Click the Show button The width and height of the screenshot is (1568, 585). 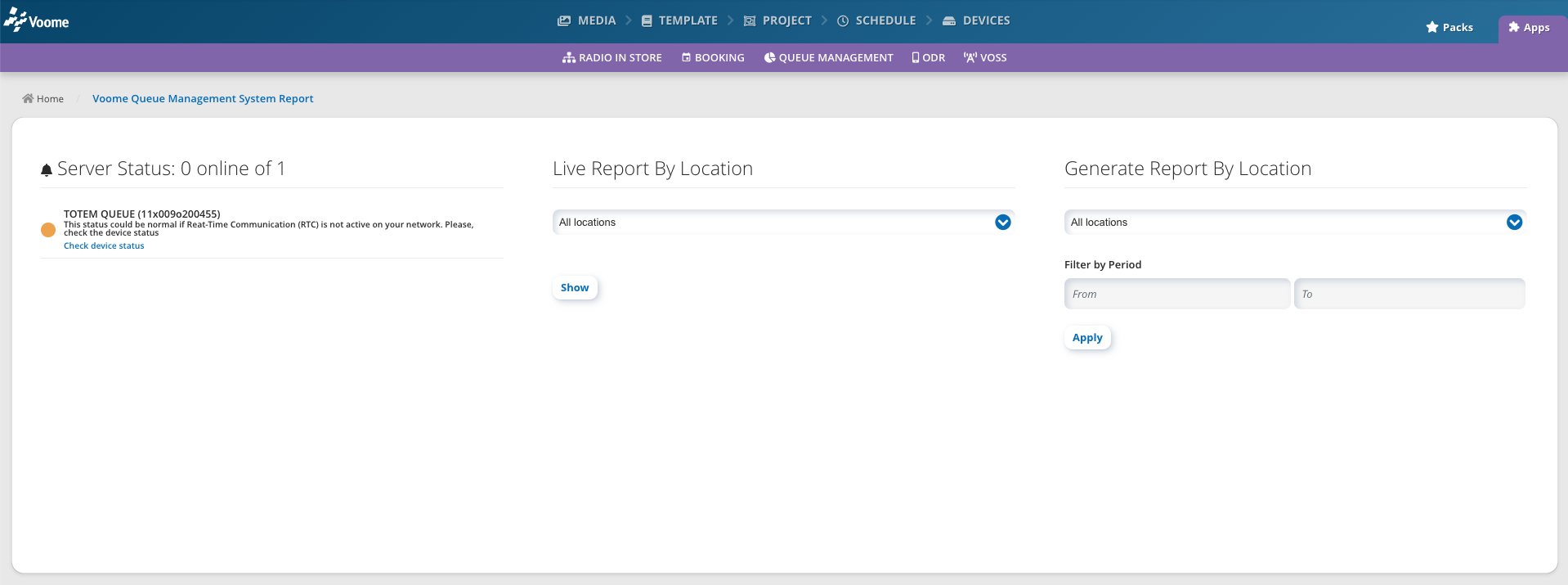(575, 288)
